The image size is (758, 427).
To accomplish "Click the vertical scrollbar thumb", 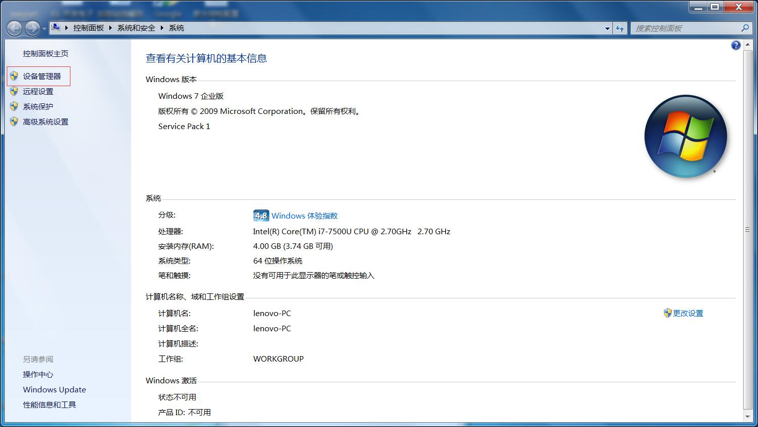I will point(748,230).
